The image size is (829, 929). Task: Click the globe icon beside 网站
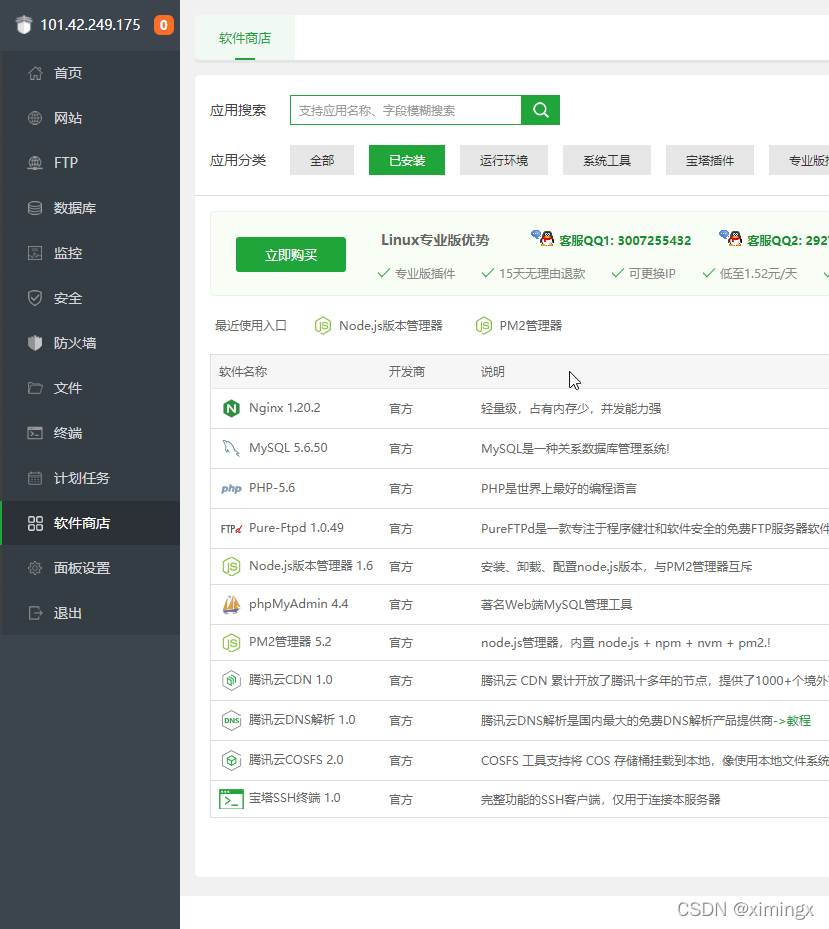click(x=35, y=118)
